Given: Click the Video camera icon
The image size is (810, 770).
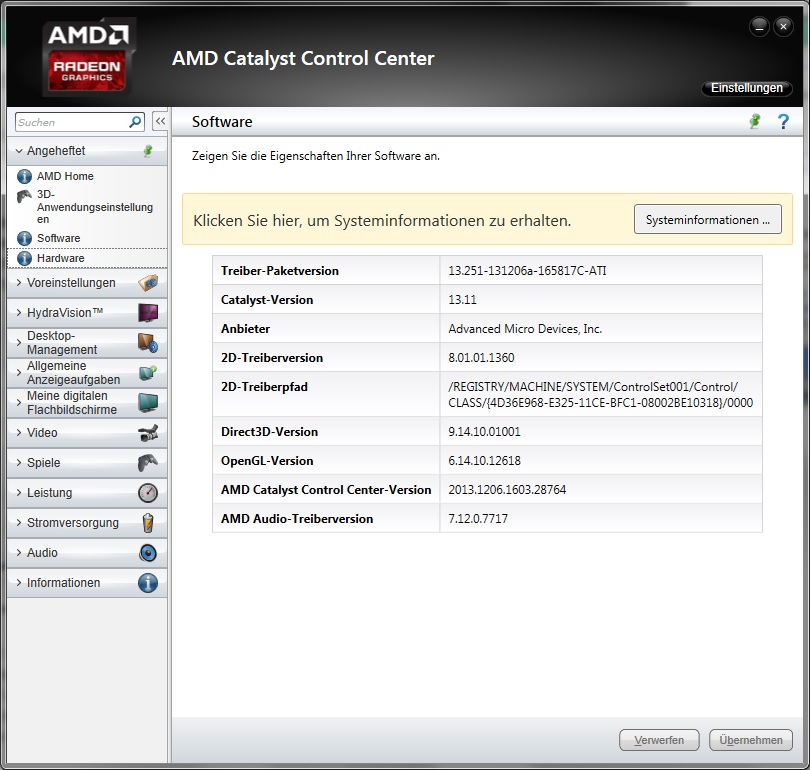Looking at the screenshot, I should 148,433.
